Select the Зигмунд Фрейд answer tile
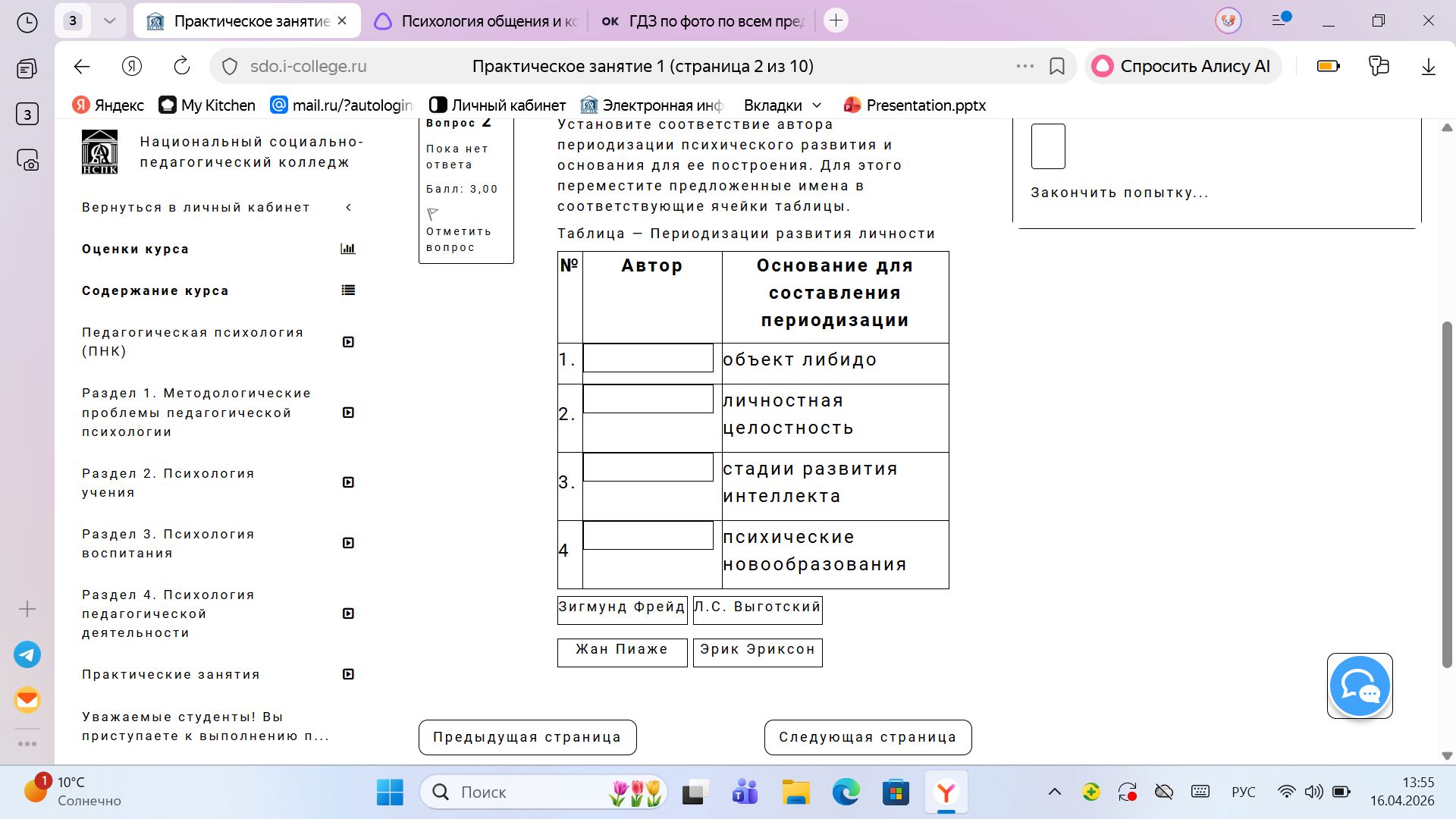Viewport: 1456px width, 819px height. [x=623, y=610]
